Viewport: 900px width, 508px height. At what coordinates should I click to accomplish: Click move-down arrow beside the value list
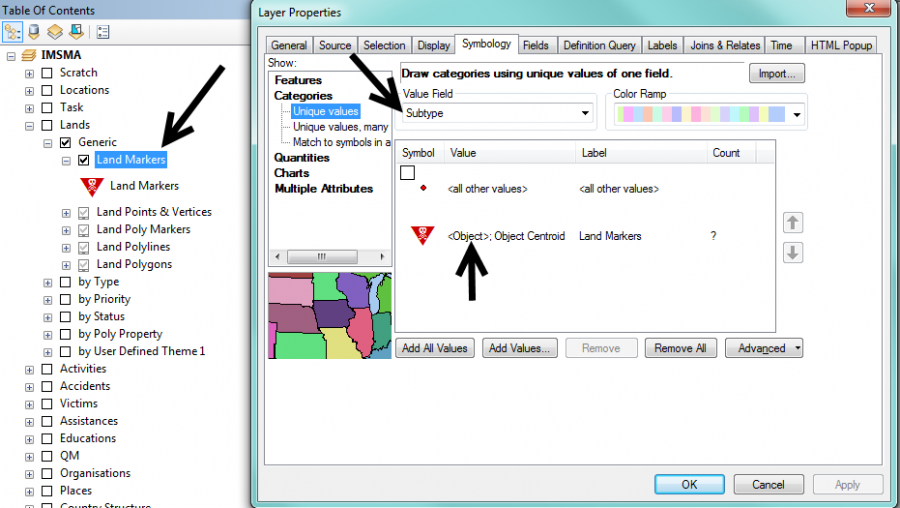(x=793, y=252)
